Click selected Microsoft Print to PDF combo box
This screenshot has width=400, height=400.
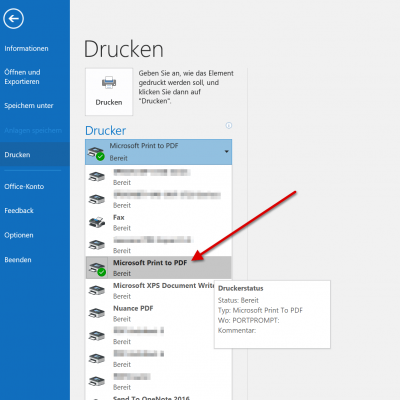pyautogui.click(x=159, y=152)
